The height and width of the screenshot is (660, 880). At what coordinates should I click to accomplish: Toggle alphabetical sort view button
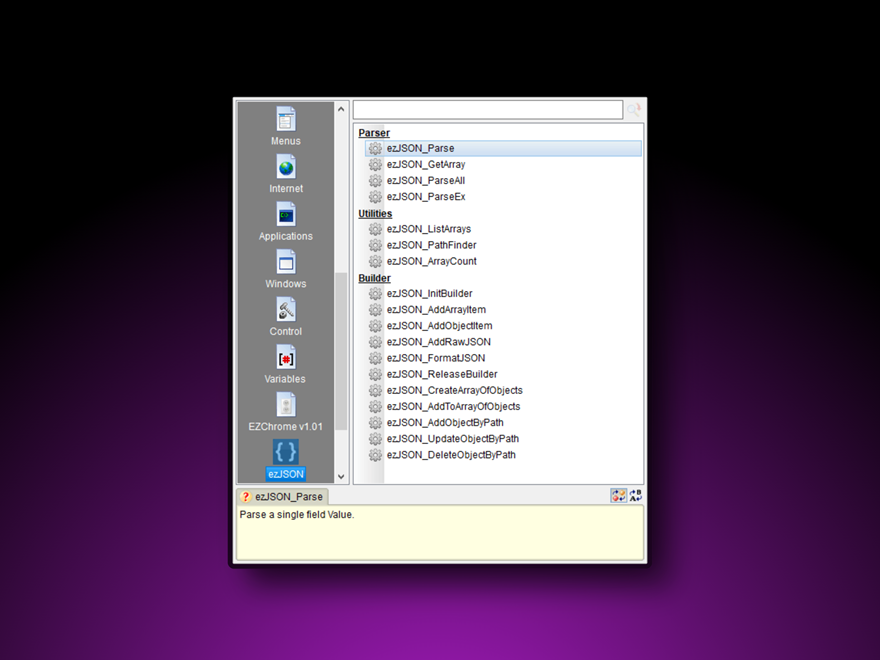(x=635, y=496)
